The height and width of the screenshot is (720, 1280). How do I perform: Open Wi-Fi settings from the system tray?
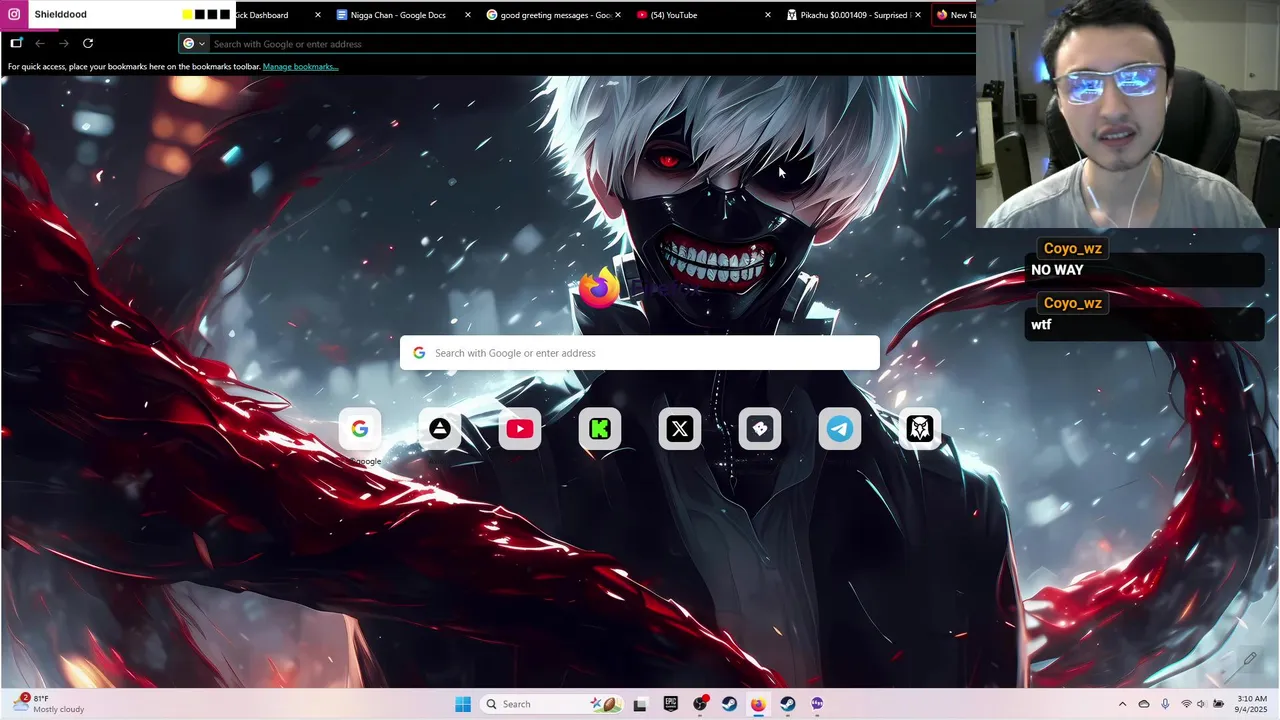(x=1186, y=704)
